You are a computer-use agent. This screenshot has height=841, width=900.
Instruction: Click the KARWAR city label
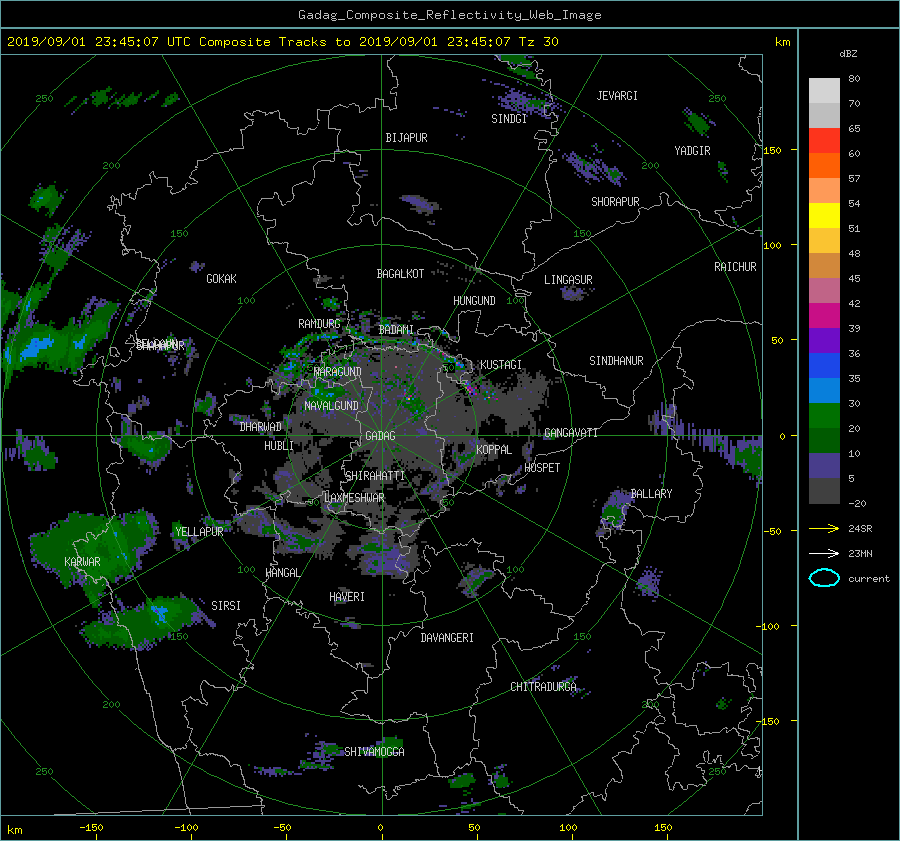coord(82,561)
